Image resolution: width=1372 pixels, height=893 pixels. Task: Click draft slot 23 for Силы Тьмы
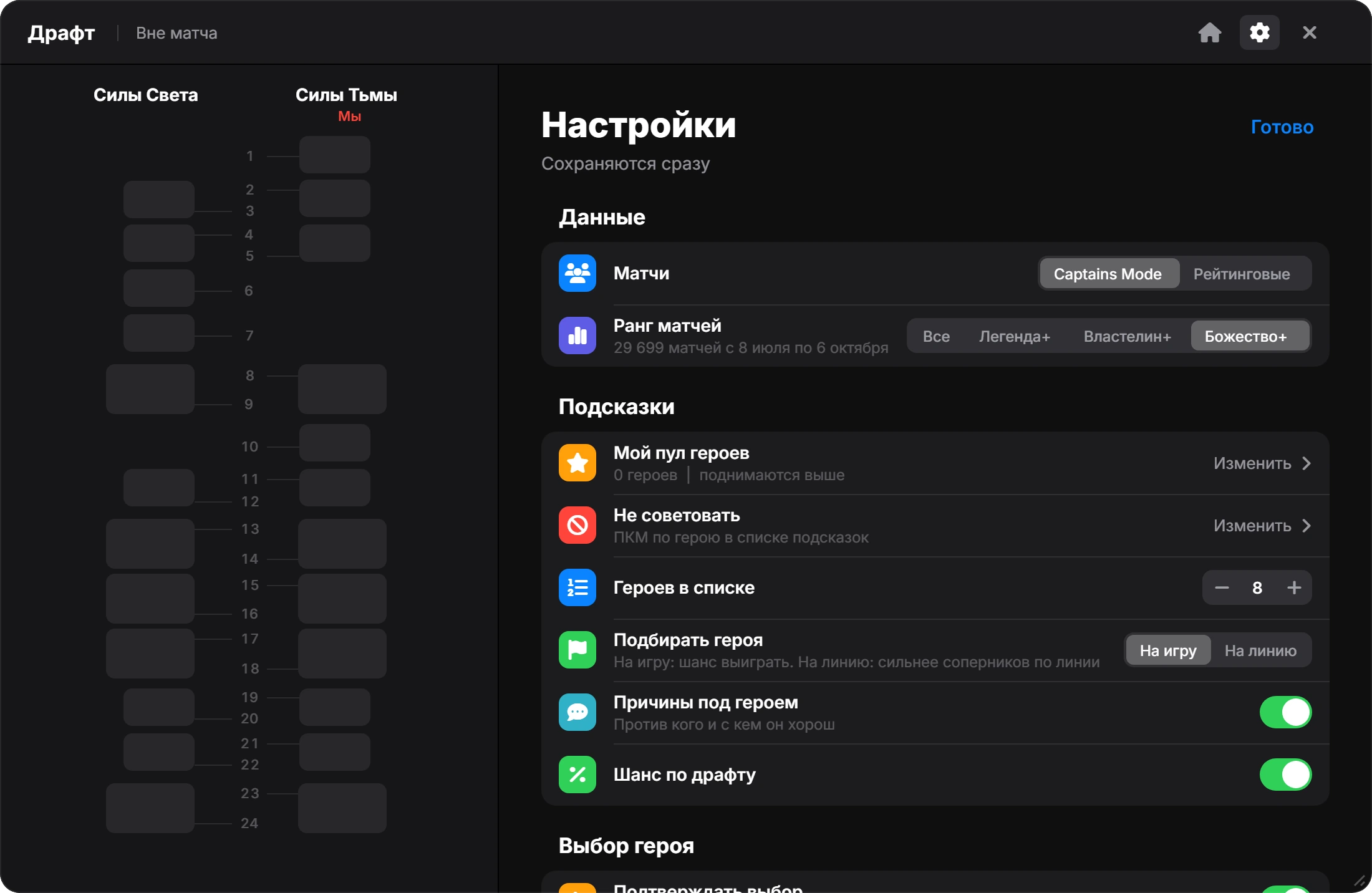[342, 808]
